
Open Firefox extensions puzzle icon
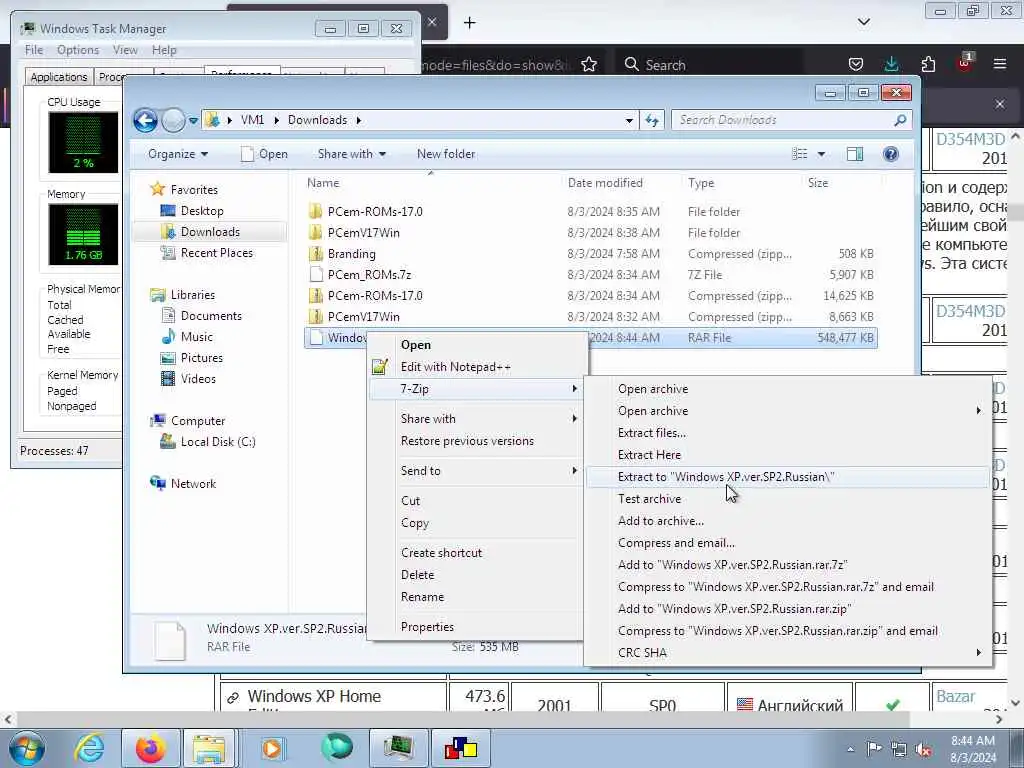tap(928, 64)
